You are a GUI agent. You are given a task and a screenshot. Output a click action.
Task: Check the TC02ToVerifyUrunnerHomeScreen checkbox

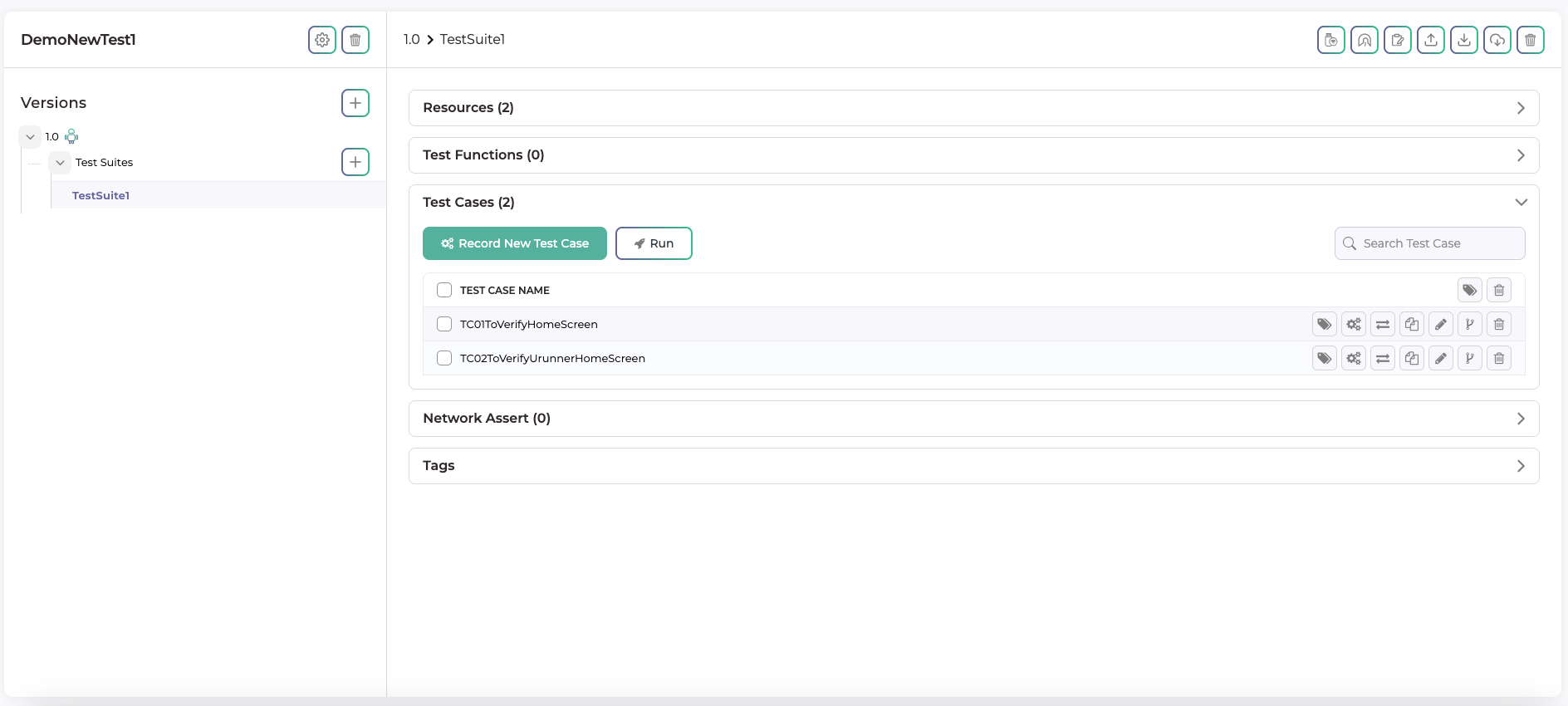tap(444, 358)
